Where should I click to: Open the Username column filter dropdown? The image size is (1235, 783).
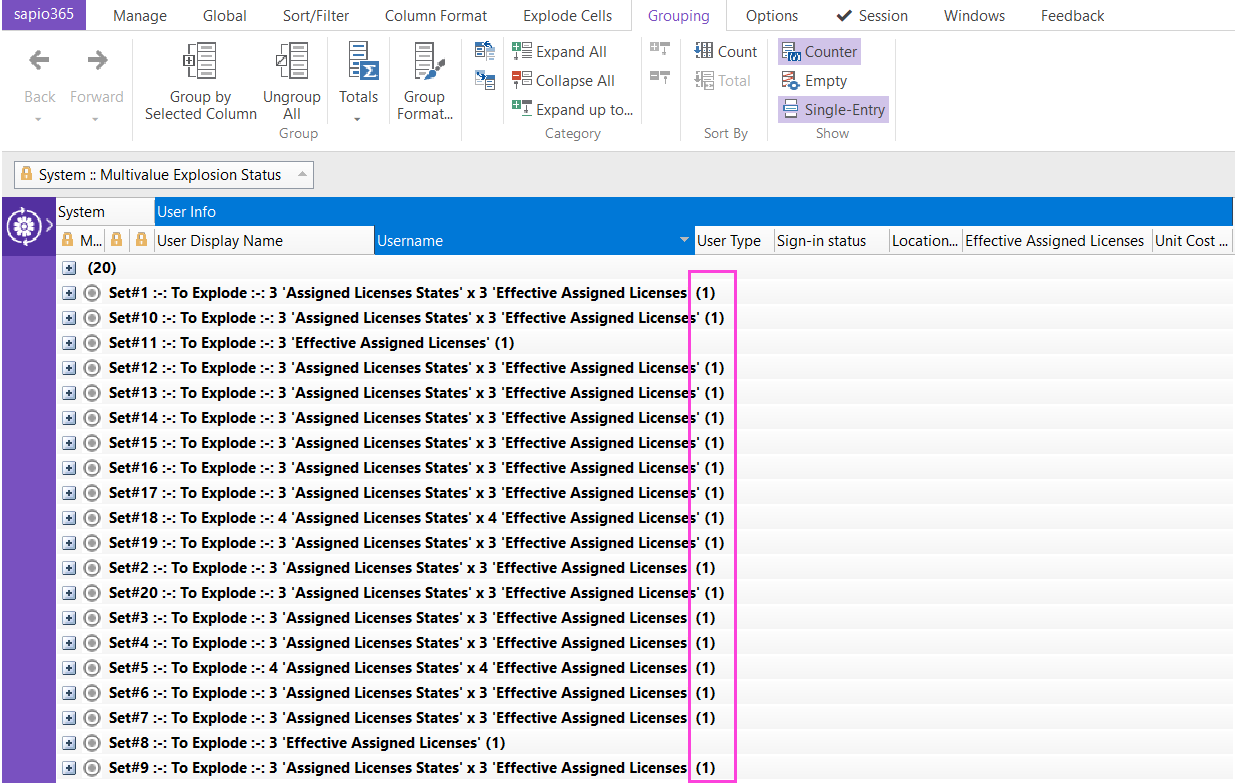[x=684, y=241]
